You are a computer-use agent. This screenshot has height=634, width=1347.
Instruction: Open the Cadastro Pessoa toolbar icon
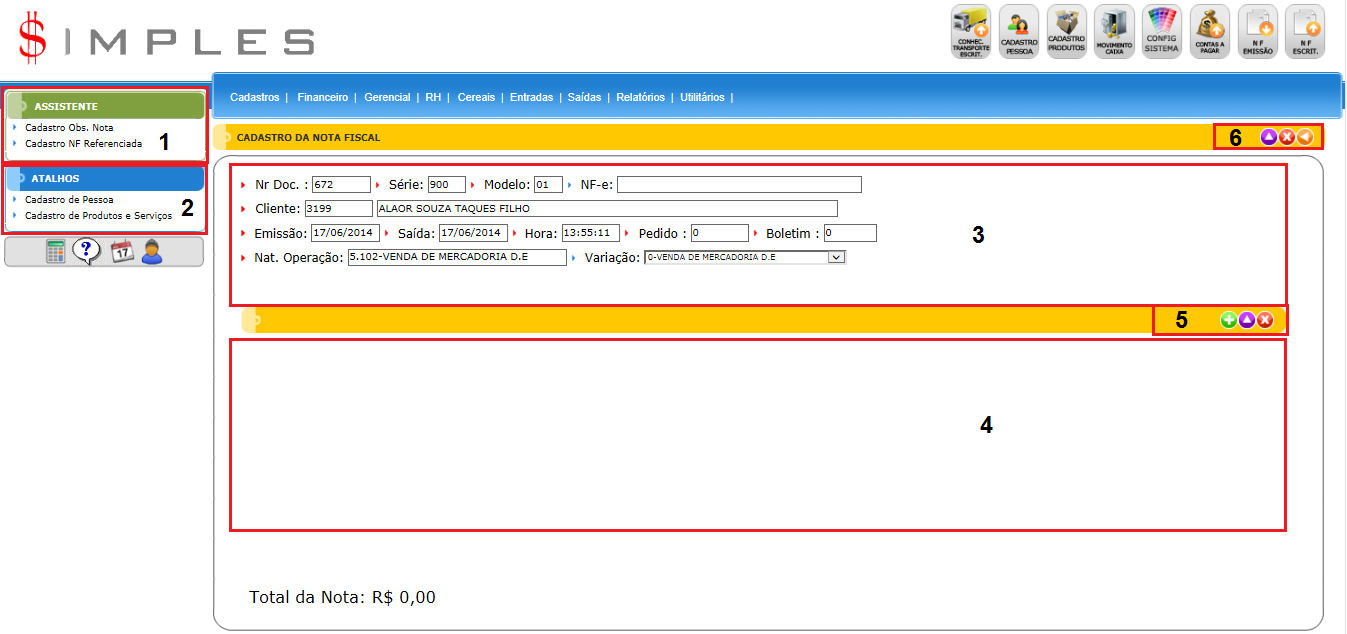click(x=1019, y=32)
